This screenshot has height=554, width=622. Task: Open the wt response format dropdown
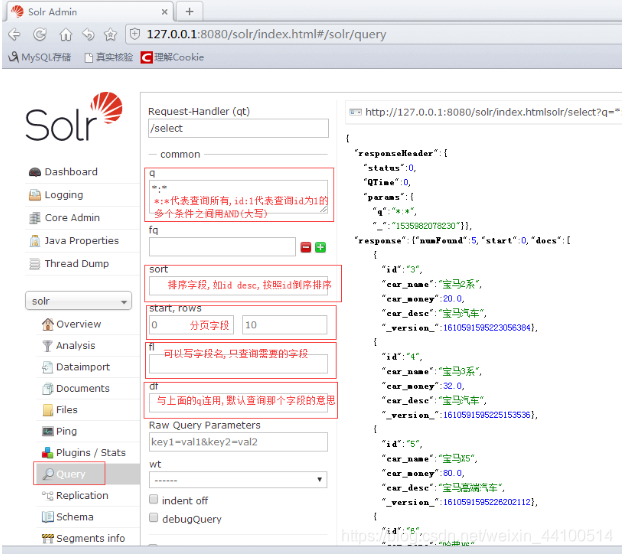coord(238,480)
